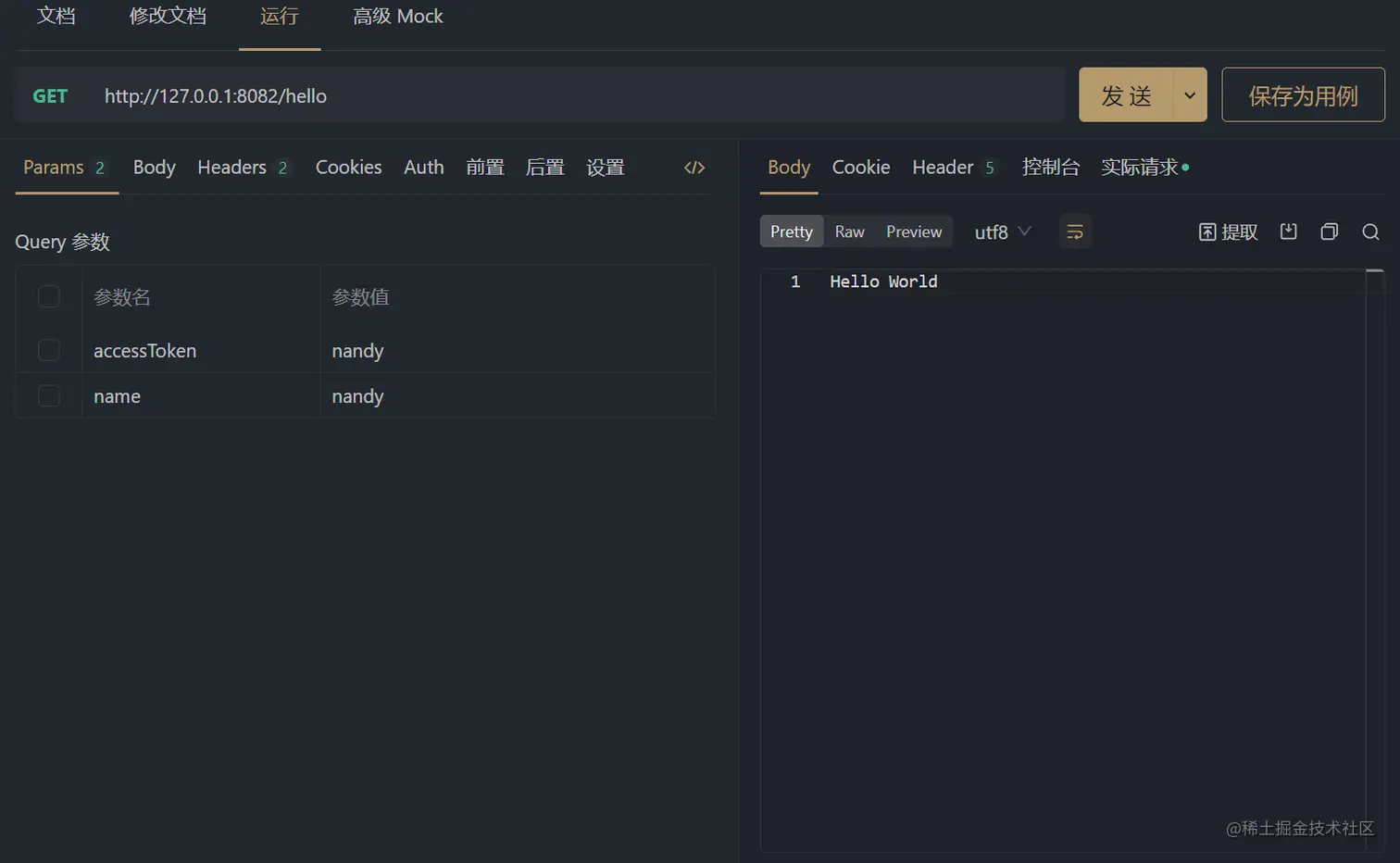
Task: Enable the name parameter checkbox
Action: 49,395
